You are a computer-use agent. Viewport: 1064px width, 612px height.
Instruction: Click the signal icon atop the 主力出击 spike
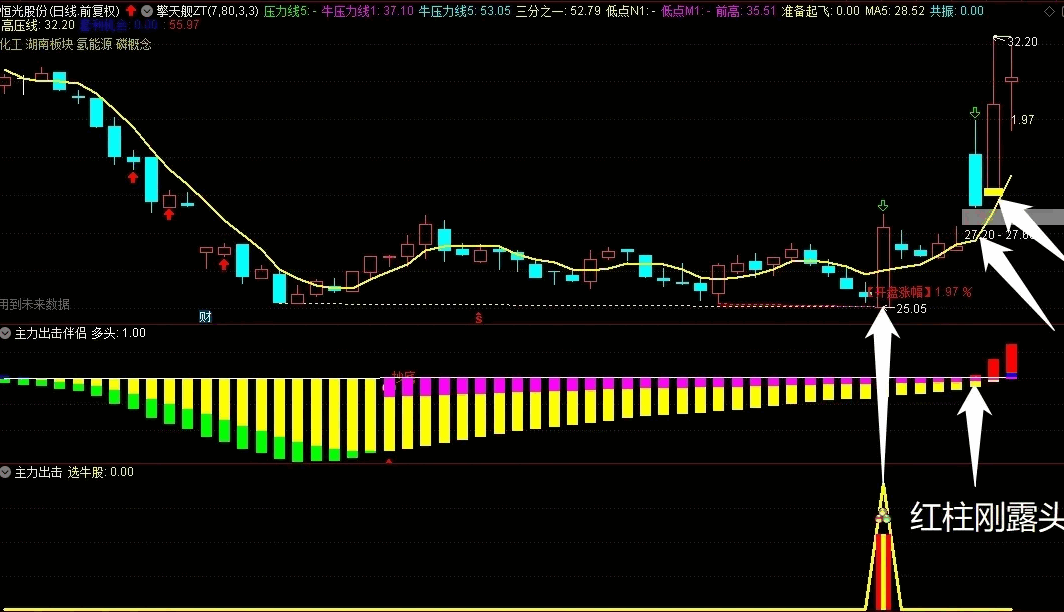[x=883, y=516]
